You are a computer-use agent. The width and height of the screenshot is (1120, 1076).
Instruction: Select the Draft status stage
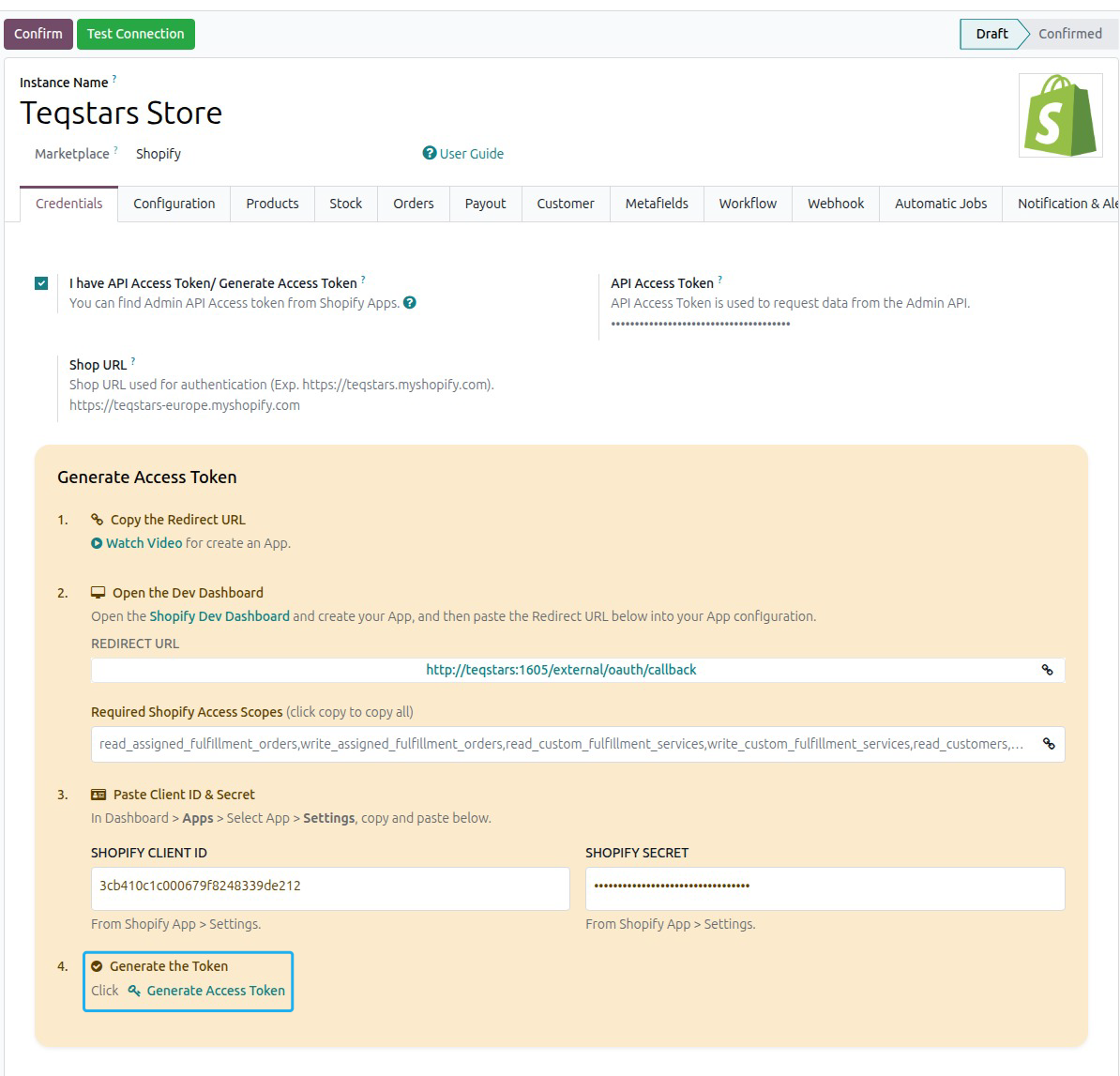(x=991, y=34)
